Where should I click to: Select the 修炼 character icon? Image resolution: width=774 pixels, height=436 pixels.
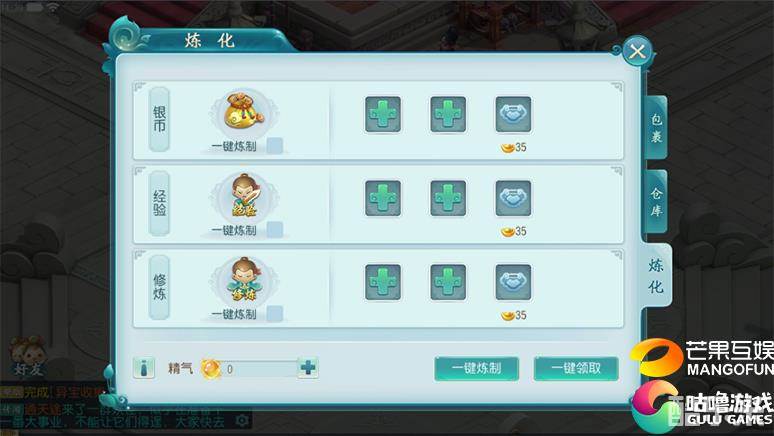point(245,279)
